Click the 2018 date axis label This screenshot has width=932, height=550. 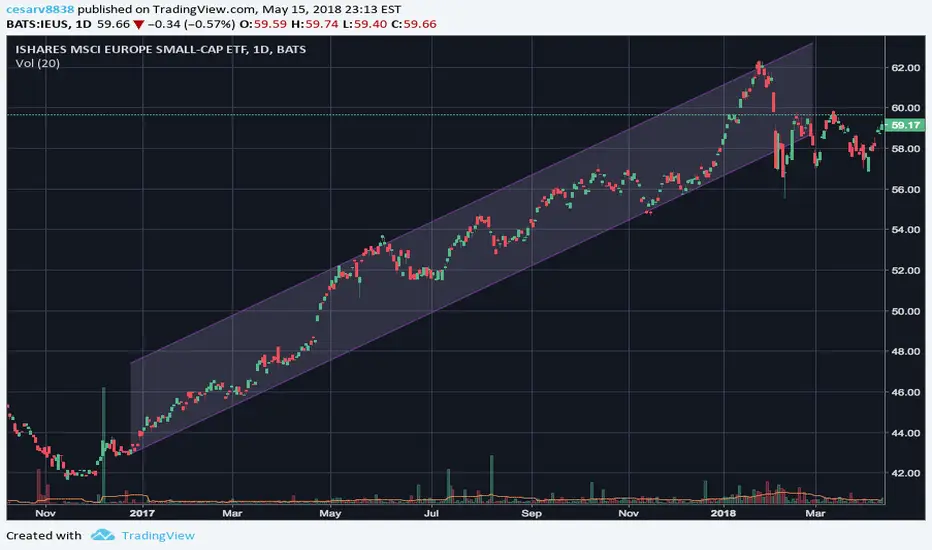pyautogui.click(x=723, y=513)
